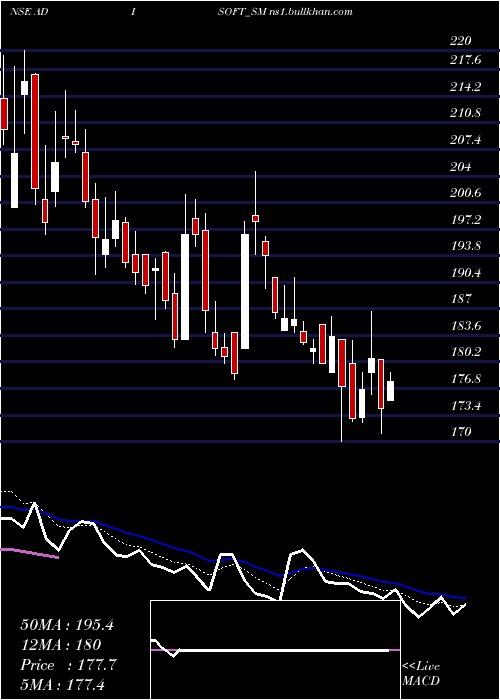Screen dimensions: 500x700
Task: Click the 50MA : 195.4 readout
Action: (67, 625)
